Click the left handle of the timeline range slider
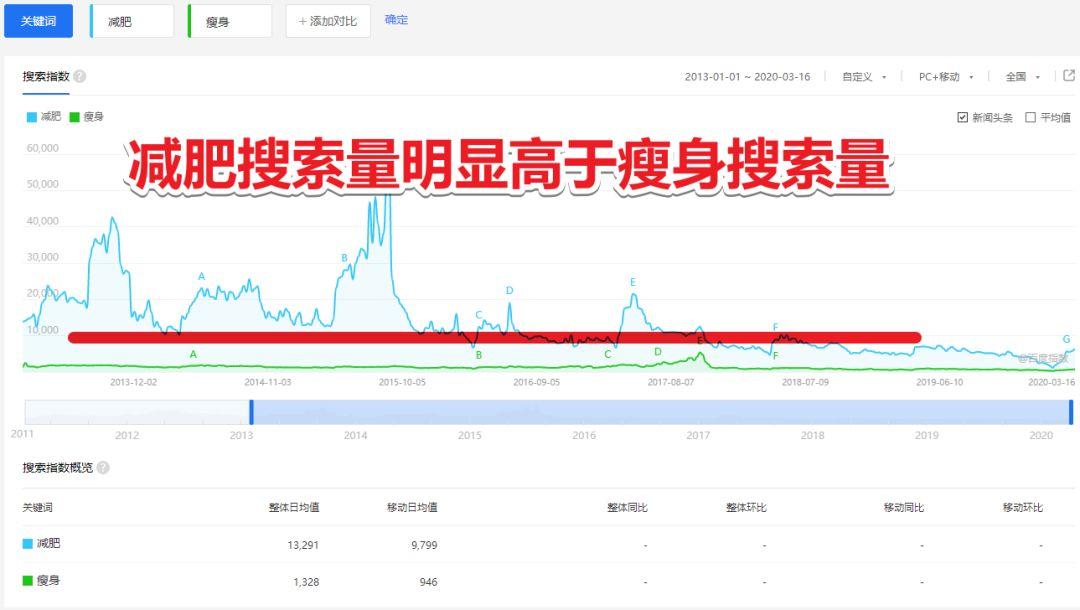Screen dimensions: 1080x610 click(x=251, y=412)
